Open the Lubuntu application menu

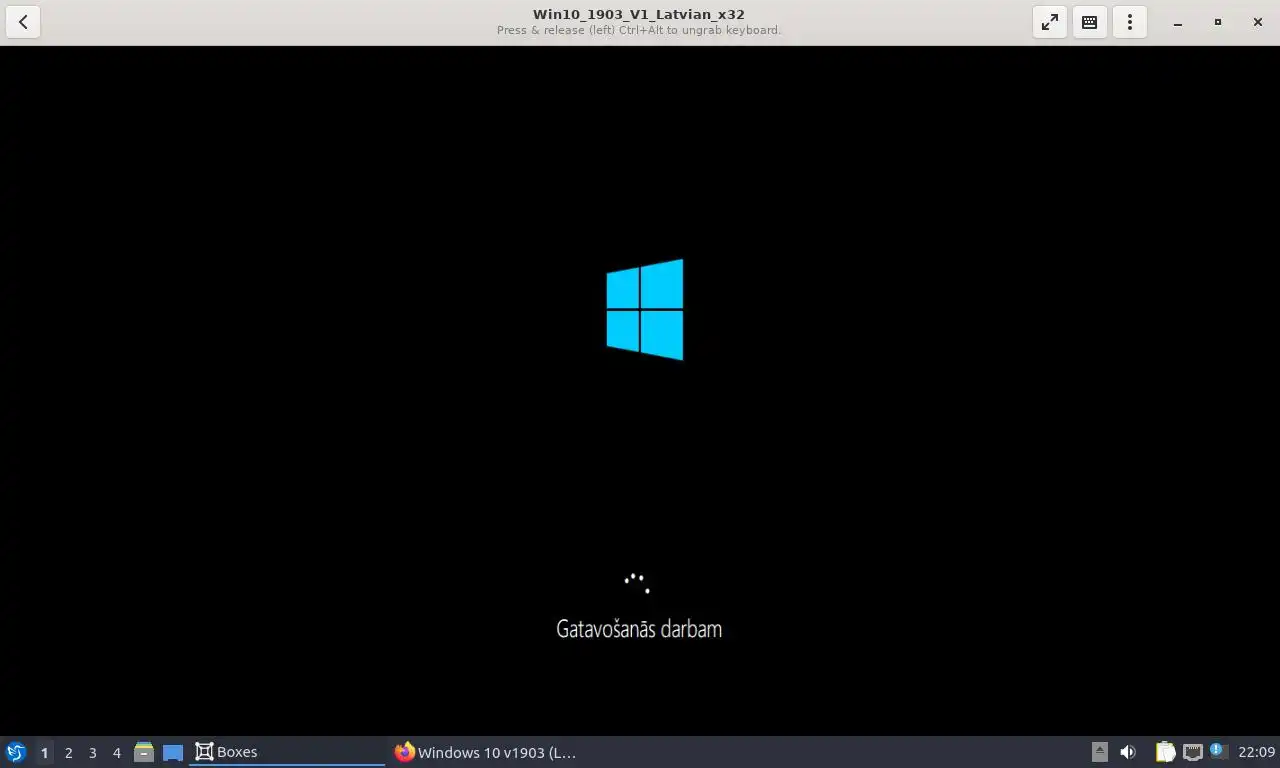pyautogui.click(x=16, y=752)
